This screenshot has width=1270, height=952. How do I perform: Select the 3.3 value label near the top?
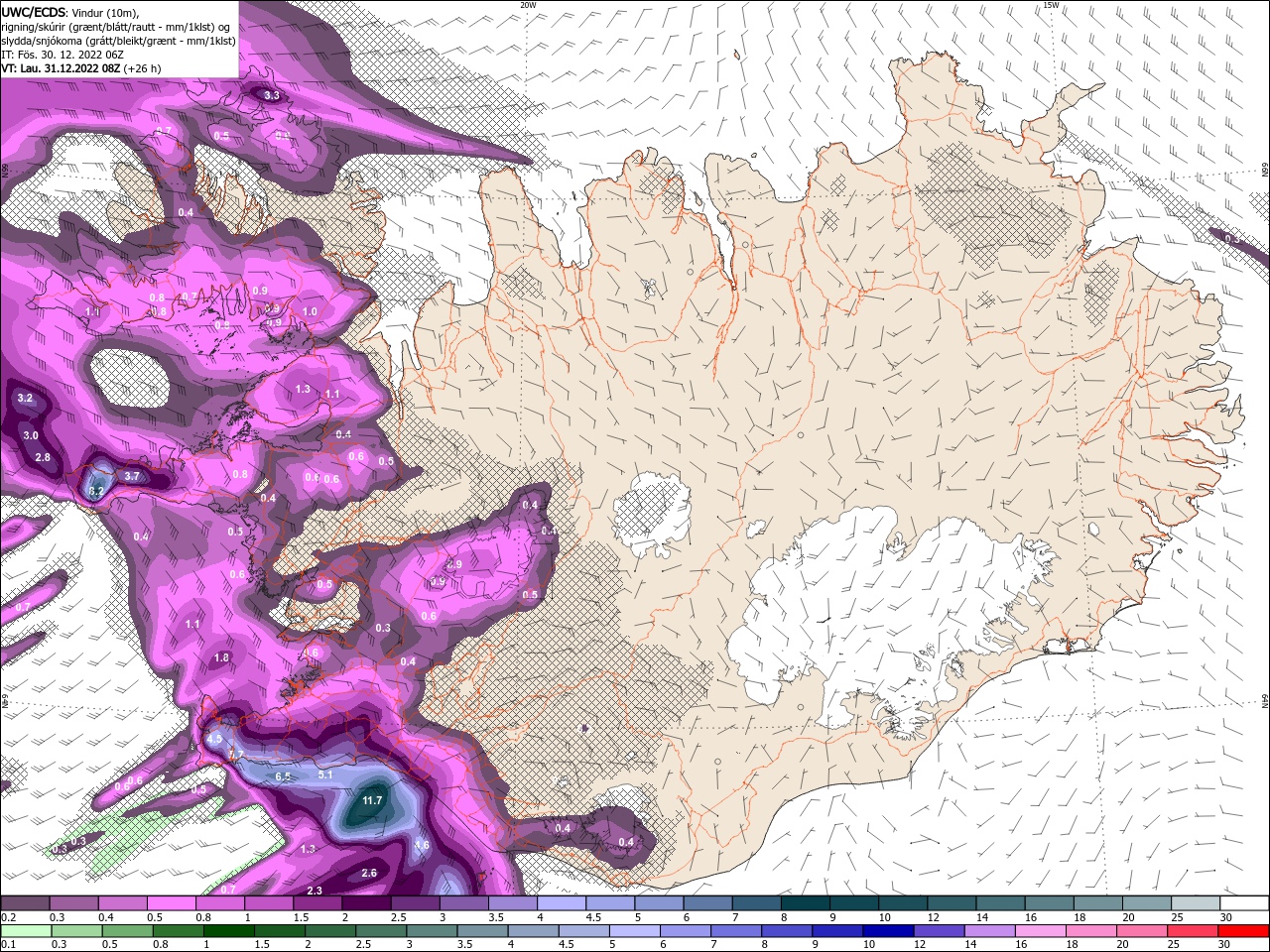click(271, 95)
